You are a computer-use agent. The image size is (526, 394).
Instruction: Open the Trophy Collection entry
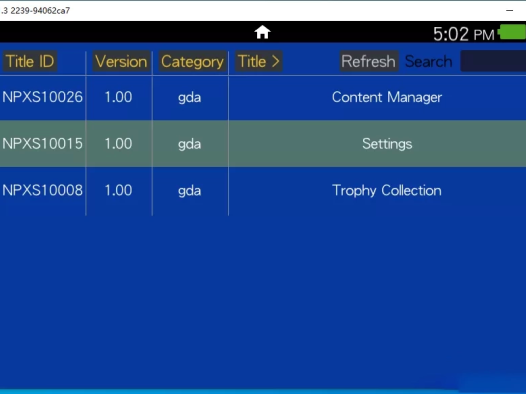387,191
